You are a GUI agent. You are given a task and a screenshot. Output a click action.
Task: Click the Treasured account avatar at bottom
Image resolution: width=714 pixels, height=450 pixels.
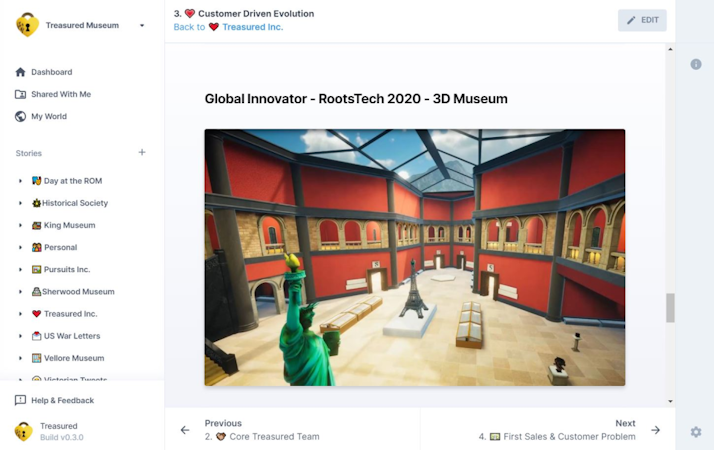click(24, 431)
